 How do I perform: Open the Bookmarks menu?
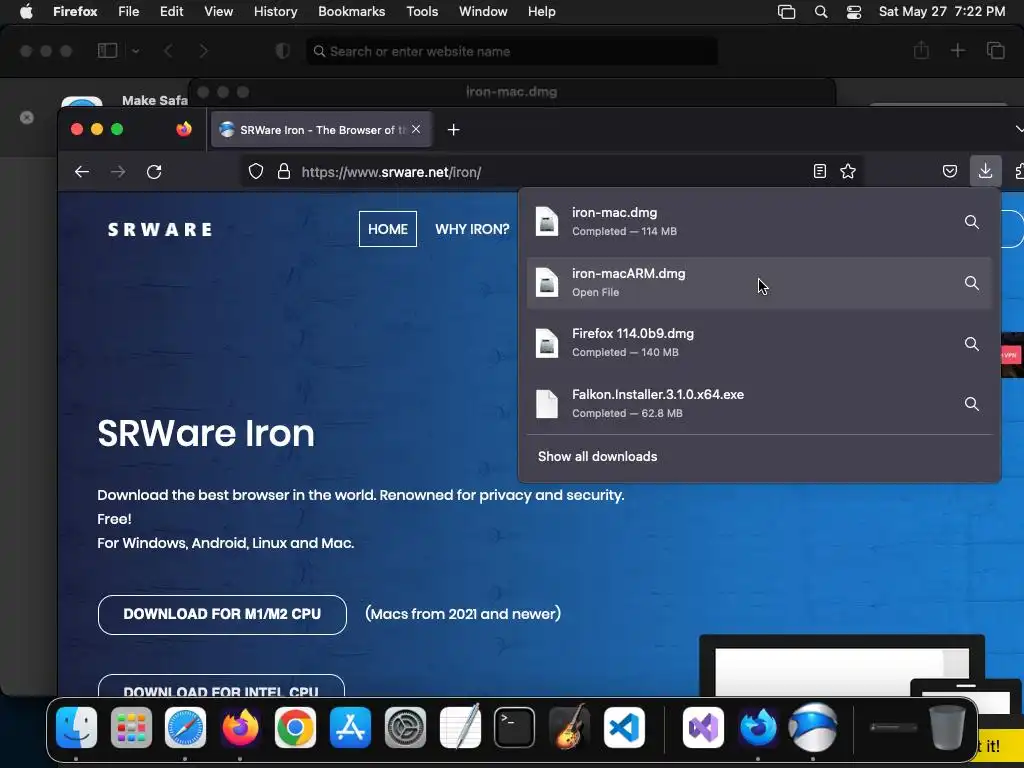pyautogui.click(x=351, y=12)
